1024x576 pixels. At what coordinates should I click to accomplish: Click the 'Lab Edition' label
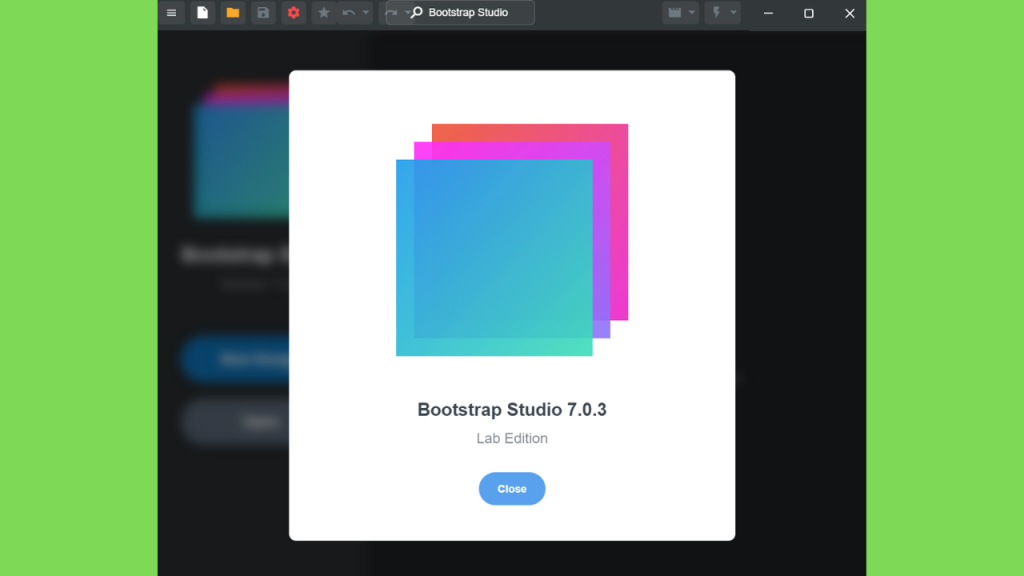coord(512,438)
